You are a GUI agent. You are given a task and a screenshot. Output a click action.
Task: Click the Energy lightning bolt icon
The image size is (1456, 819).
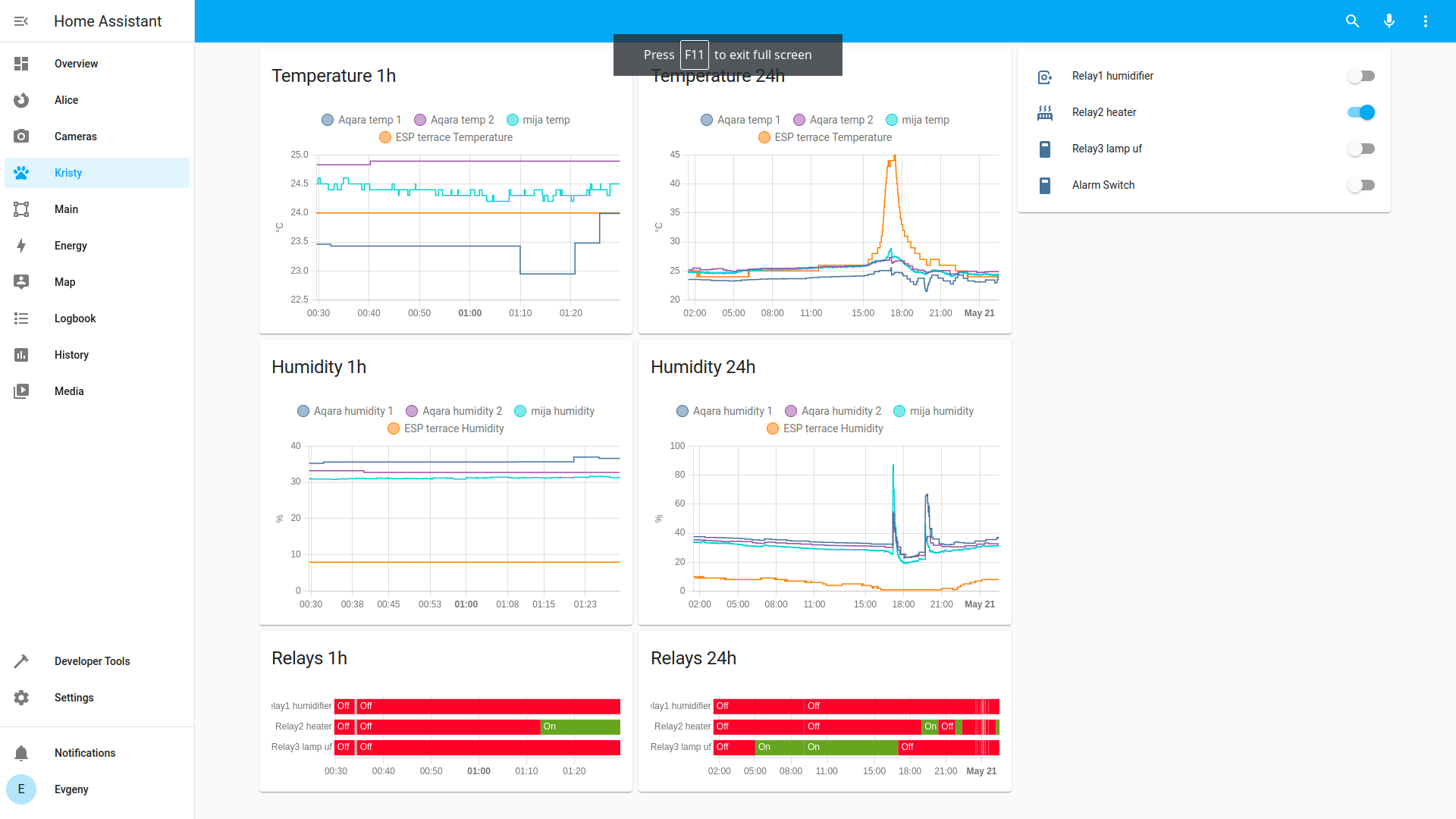(21, 246)
